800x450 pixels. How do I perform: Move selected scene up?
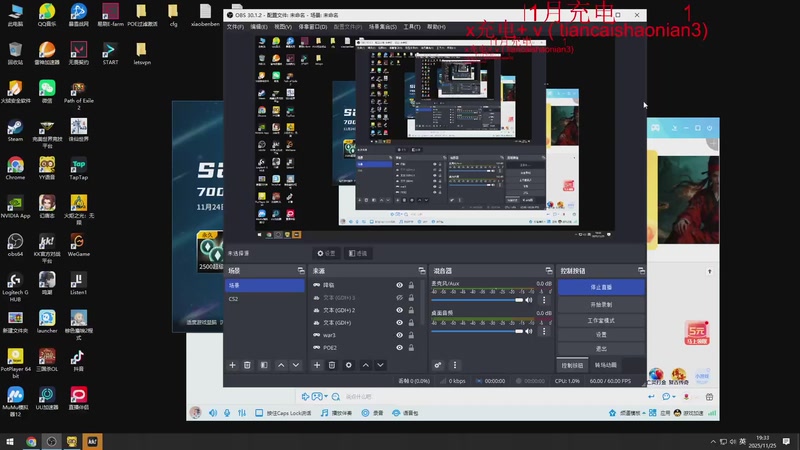(x=281, y=365)
